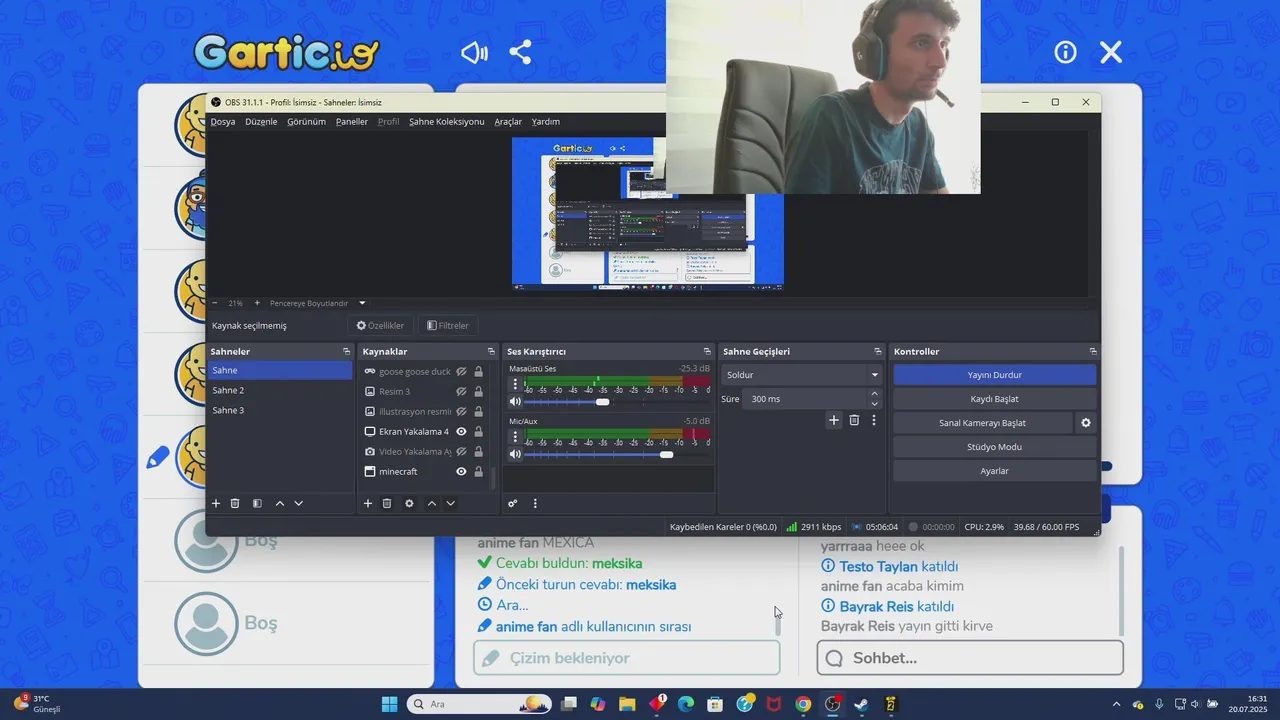Image resolution: width=1280 pixels, height=720 pixels.
Task: Decrease Süre duration with down arrow
Action: point(875,404)
